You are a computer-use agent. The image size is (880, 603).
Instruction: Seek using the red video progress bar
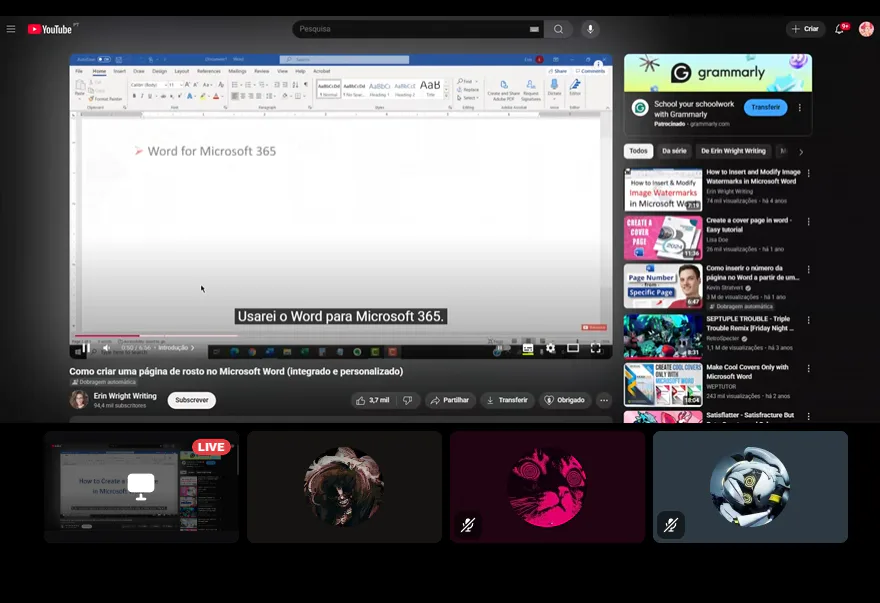343,336
